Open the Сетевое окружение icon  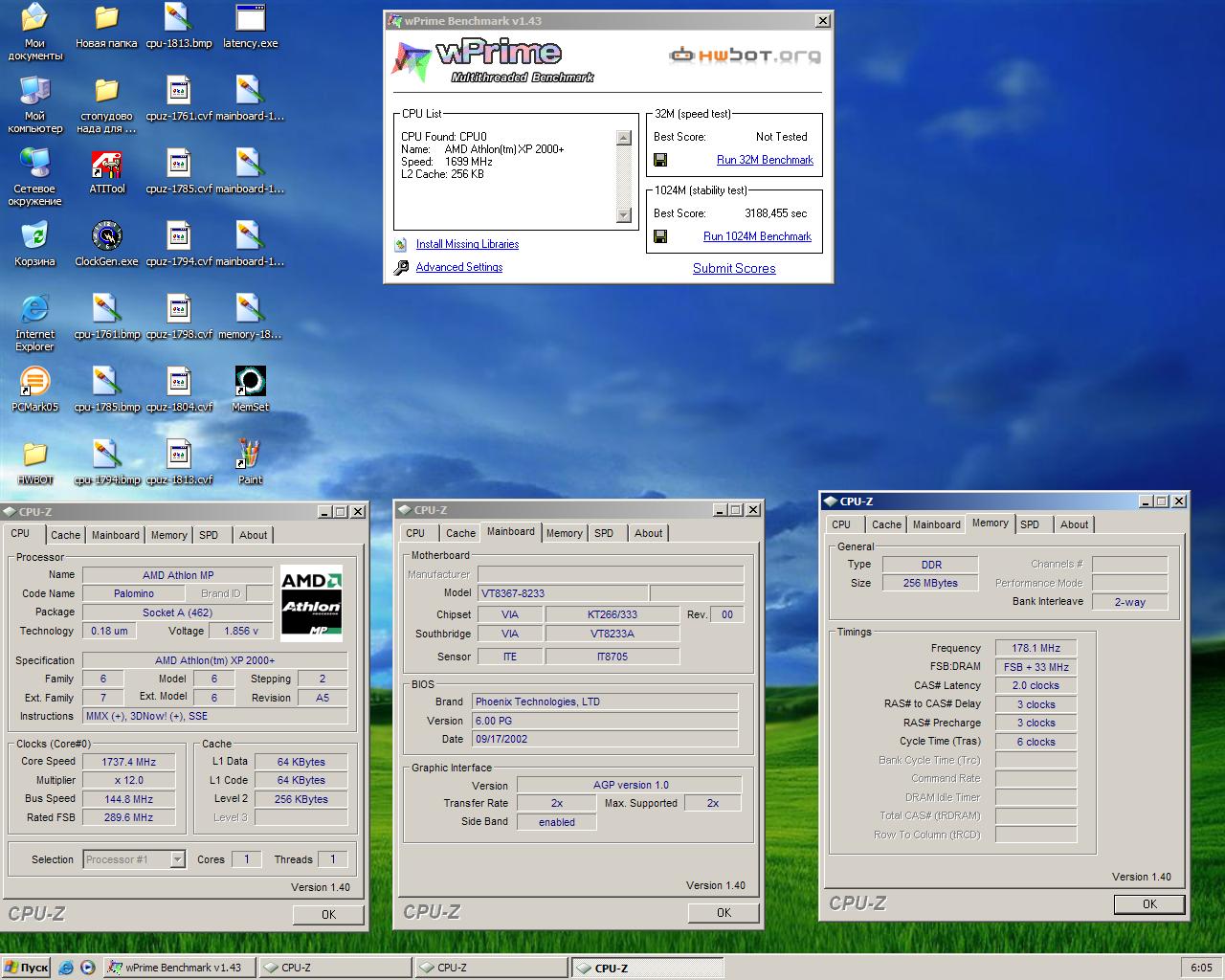click(x=34, y=165)
